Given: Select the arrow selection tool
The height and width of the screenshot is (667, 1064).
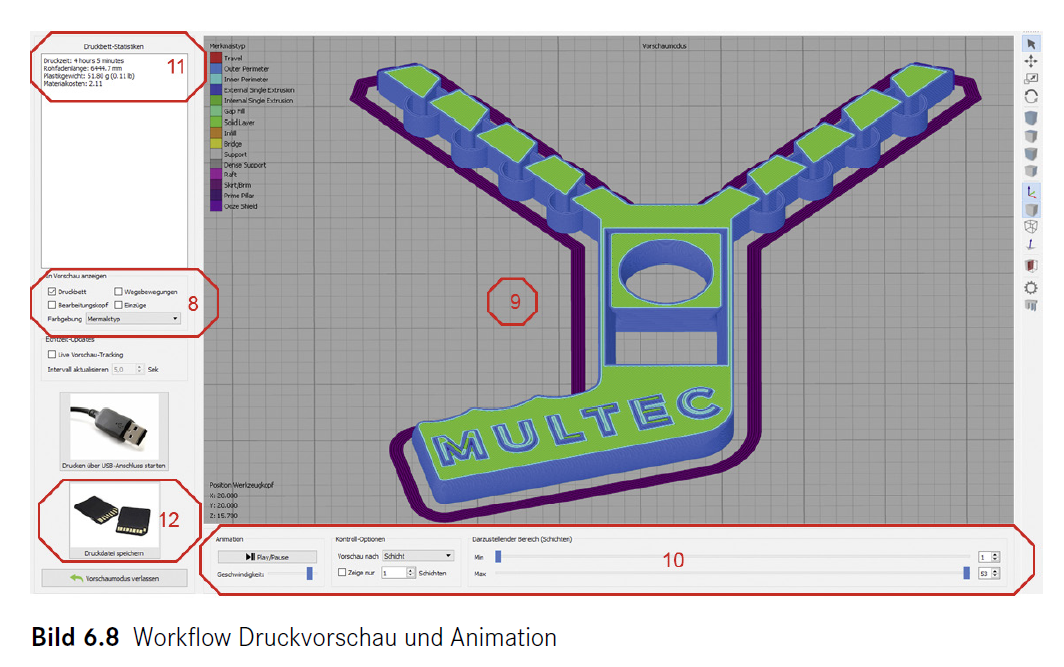Looking at the screenshot, I should 1031,44.
